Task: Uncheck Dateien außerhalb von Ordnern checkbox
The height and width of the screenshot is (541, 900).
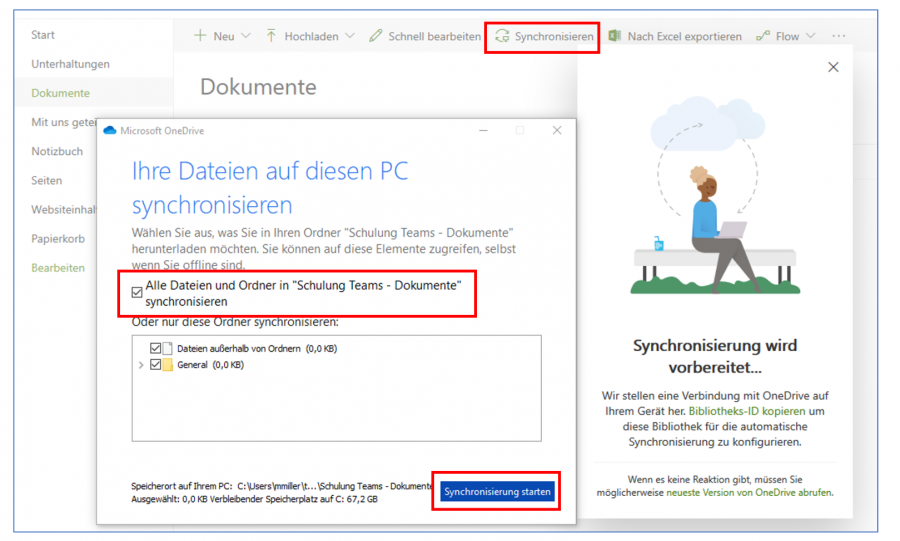Action: [x=155, y=348]
